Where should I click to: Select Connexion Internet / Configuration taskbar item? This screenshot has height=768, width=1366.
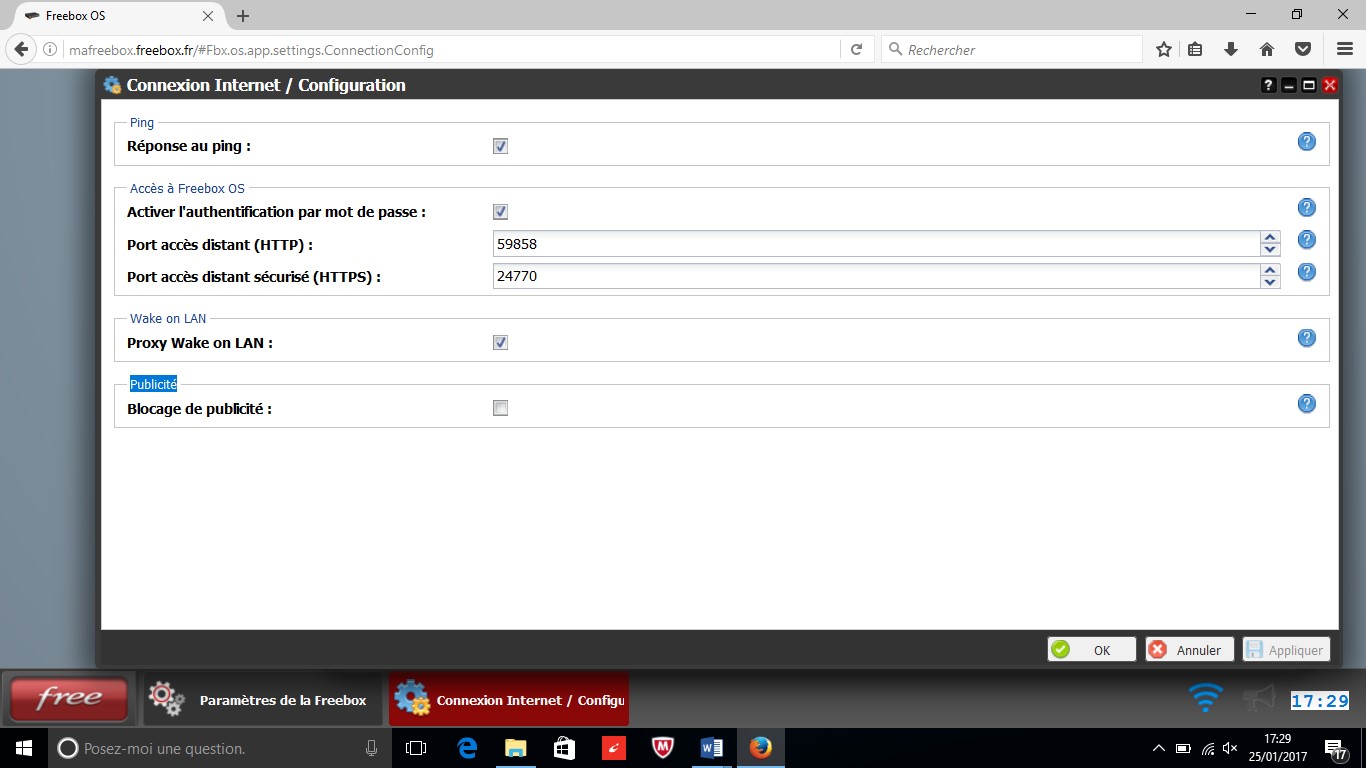coord(509,699)
